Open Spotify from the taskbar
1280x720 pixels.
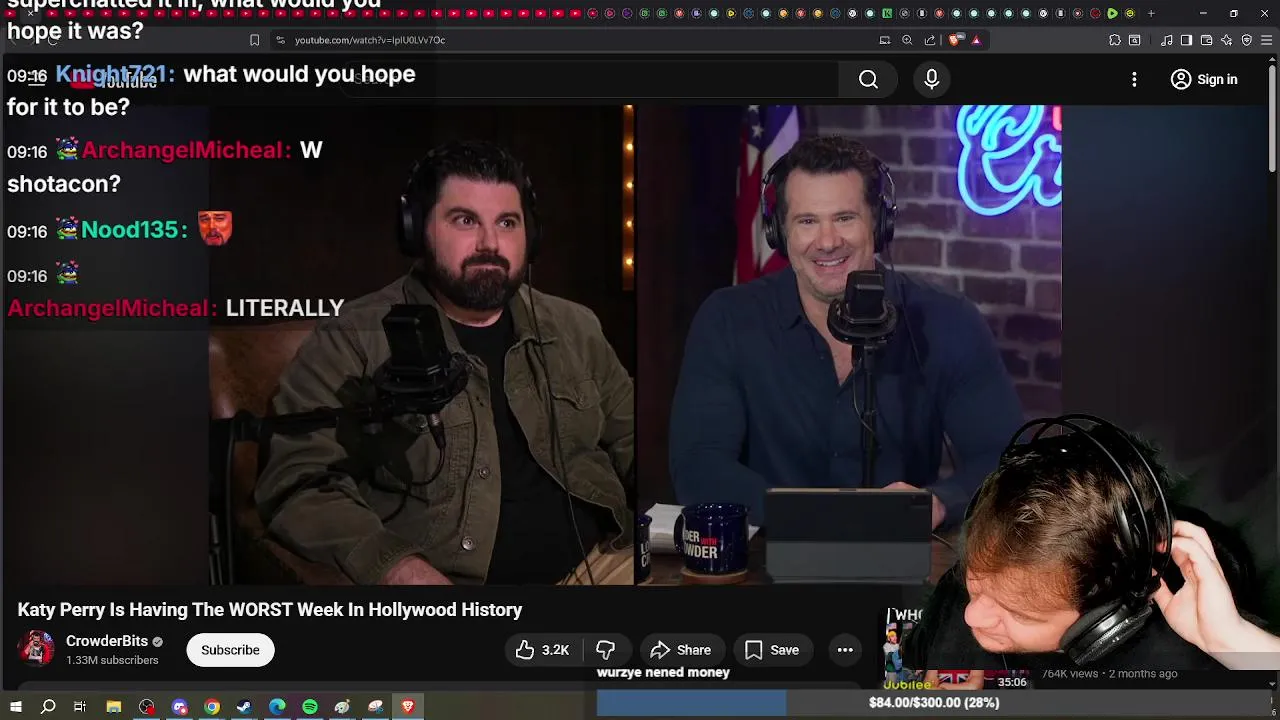tap(310, 707)
